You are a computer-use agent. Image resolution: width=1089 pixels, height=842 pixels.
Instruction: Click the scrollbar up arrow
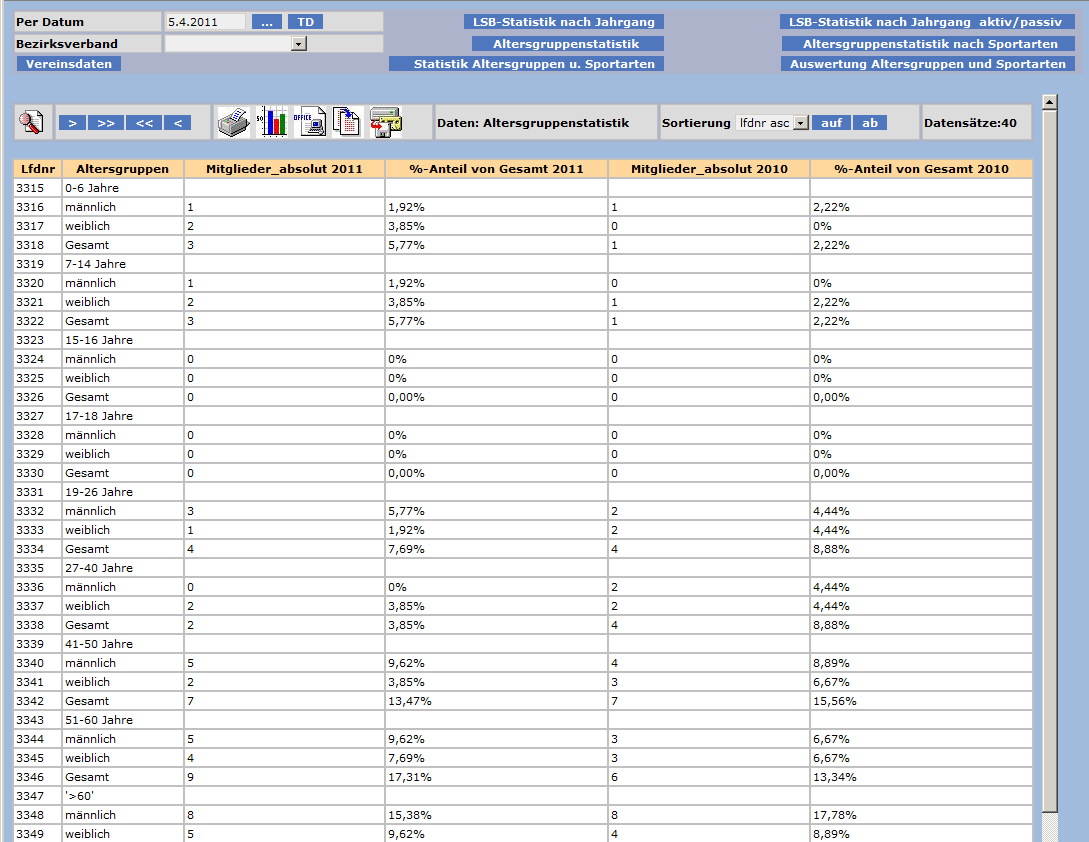(x=1049, y=102)
